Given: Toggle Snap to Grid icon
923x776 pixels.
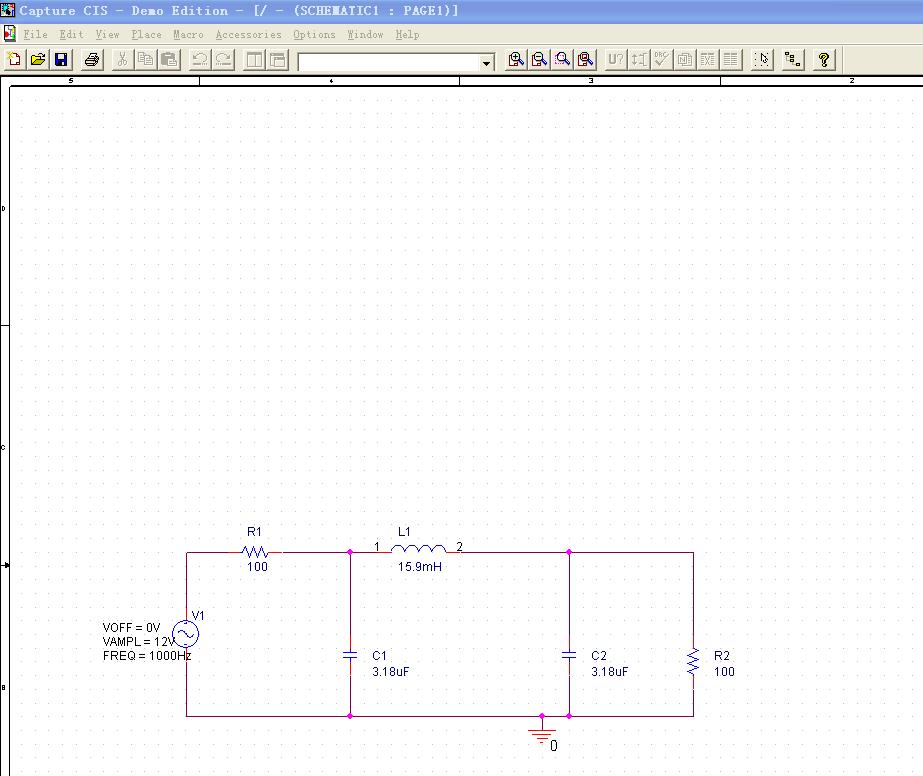Looking at the screenshot, I should (762, 59).
